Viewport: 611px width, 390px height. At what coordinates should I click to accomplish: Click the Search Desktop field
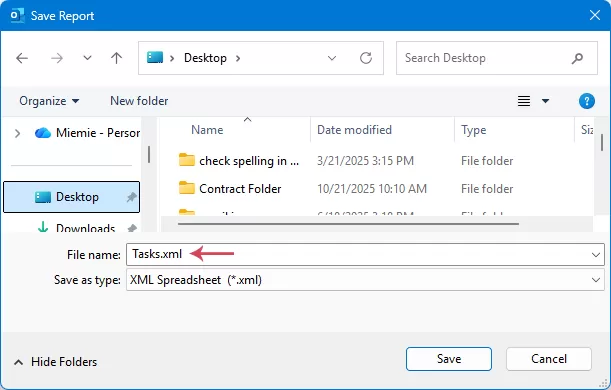click(497, 58)
